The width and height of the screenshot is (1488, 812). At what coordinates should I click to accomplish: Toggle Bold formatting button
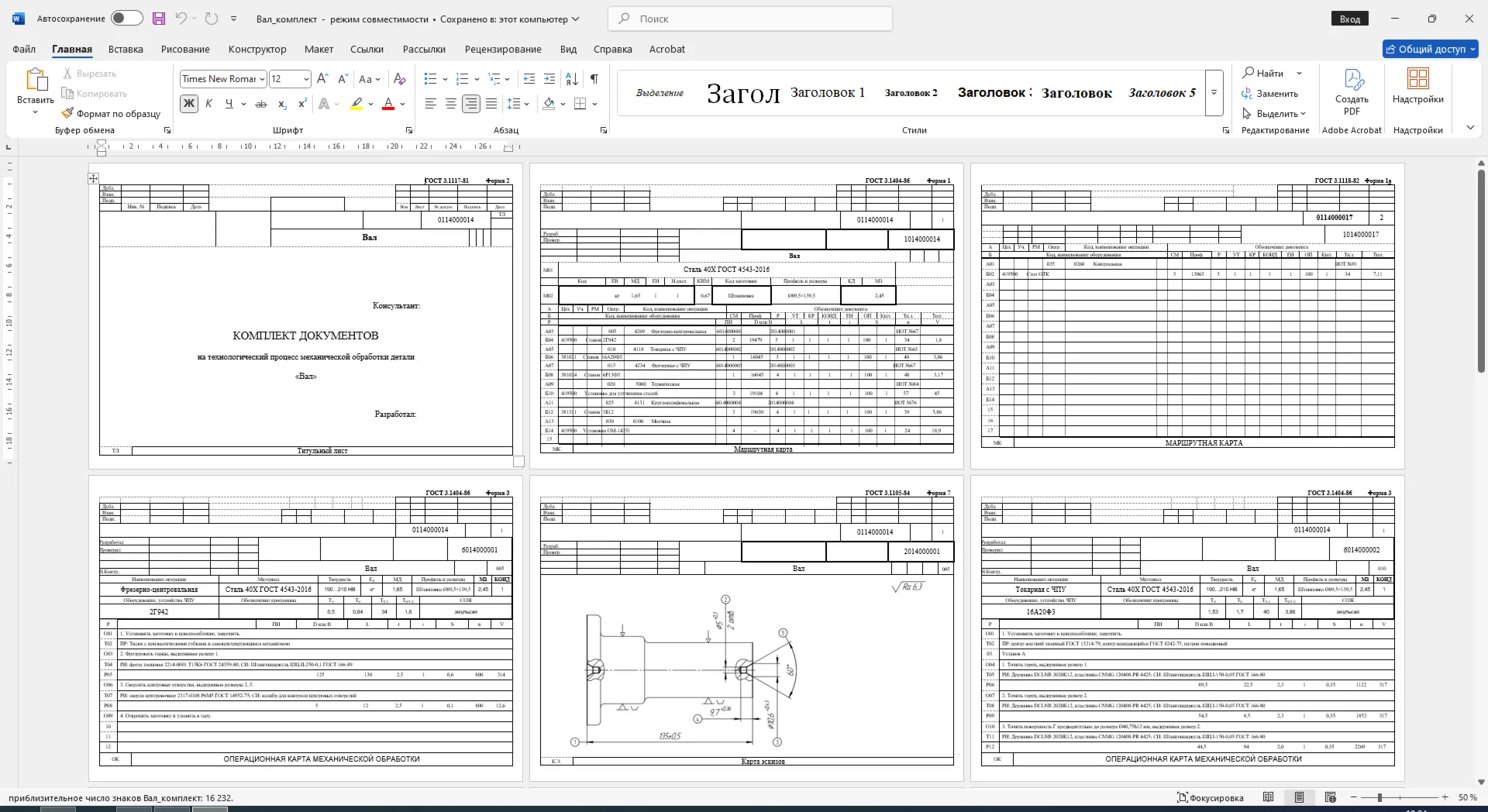189,104
